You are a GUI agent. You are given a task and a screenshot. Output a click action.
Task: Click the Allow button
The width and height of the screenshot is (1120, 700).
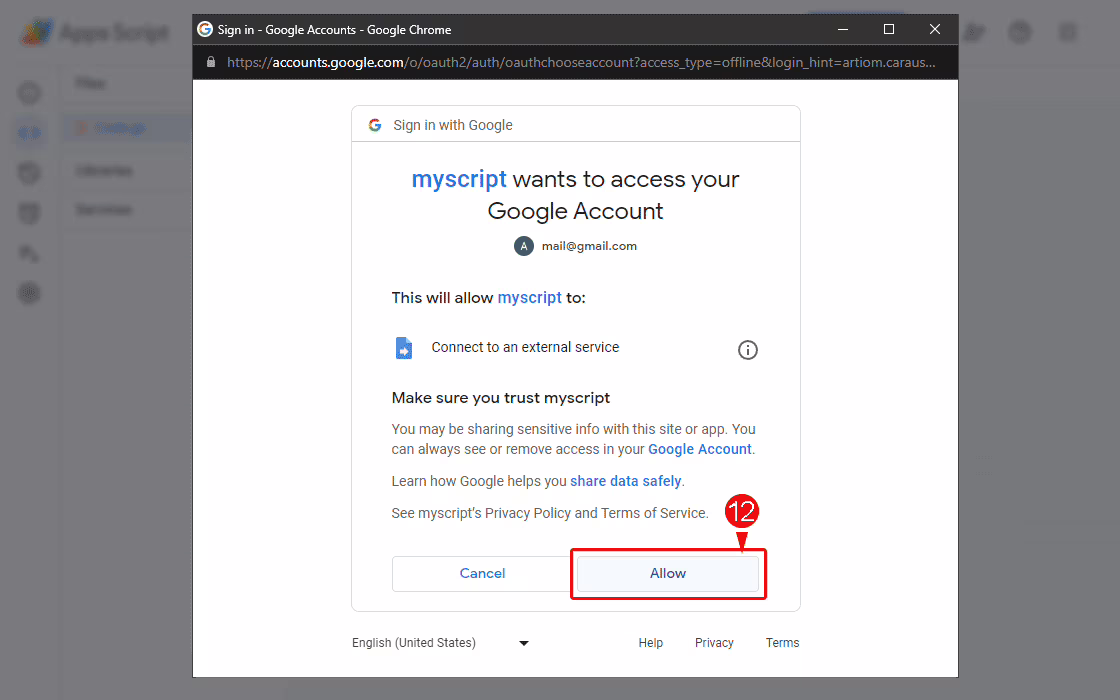click(x=668, y=573)
